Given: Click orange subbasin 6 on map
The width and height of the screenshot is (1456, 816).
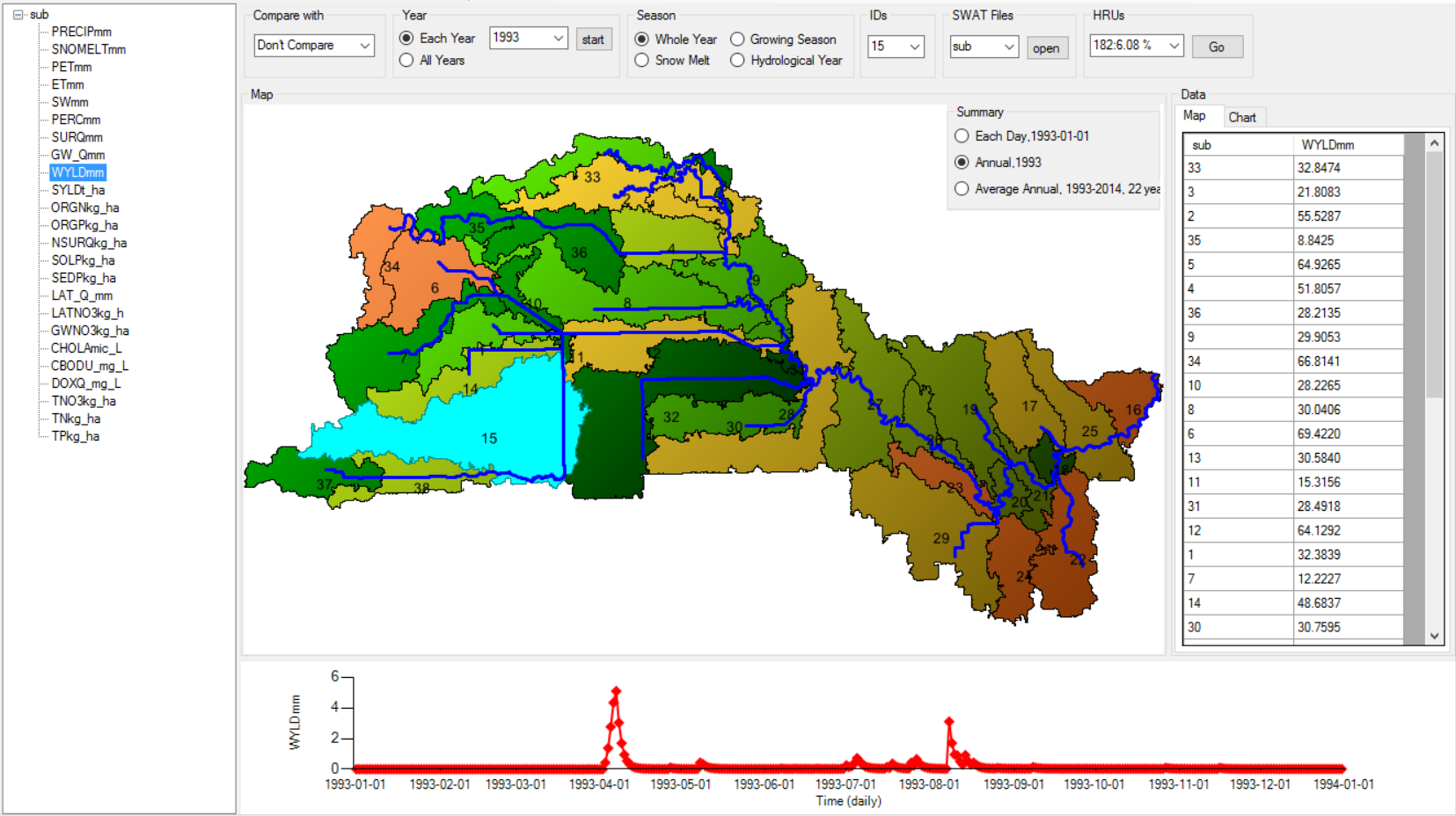Looking at the screenshot, I should coord(435,288).
